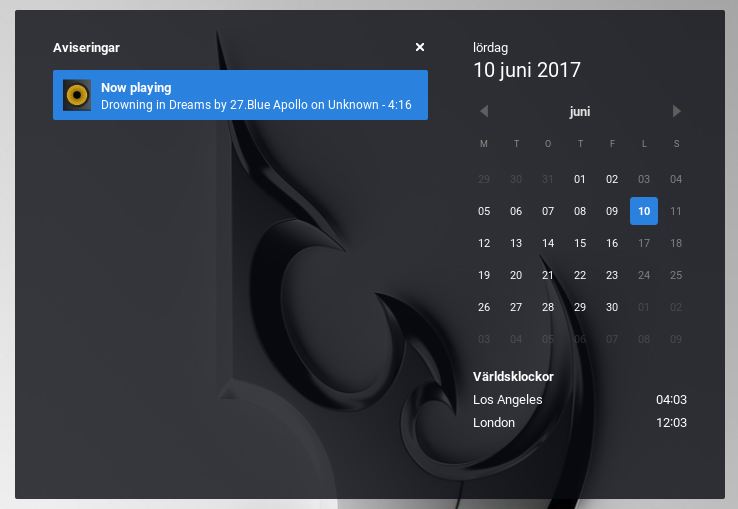Select June 19 in the calendar
The image size is (738, 509).
click(484, 275)
